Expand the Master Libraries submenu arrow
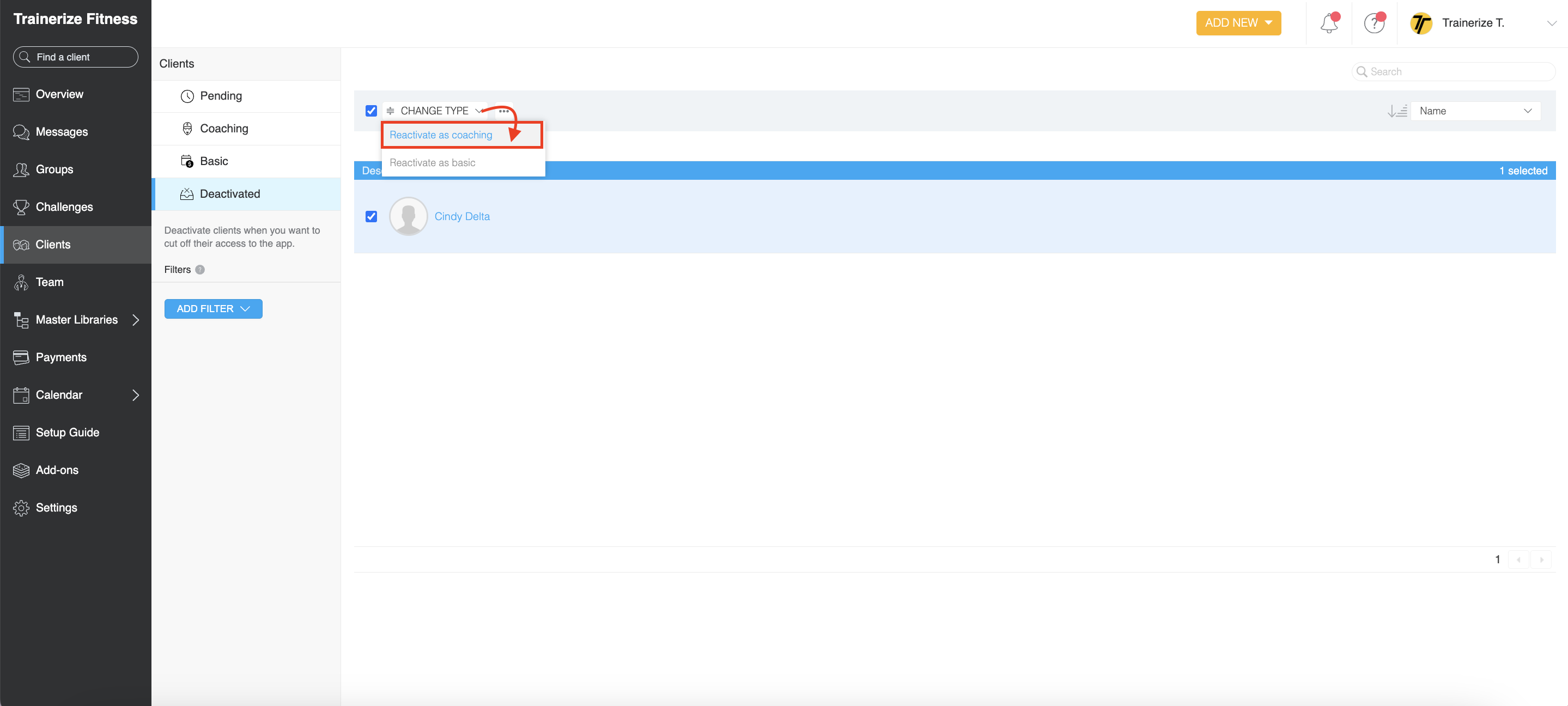Image resolution: width=1568 pixels, height=706 pixels. click(x=136, y=320)
